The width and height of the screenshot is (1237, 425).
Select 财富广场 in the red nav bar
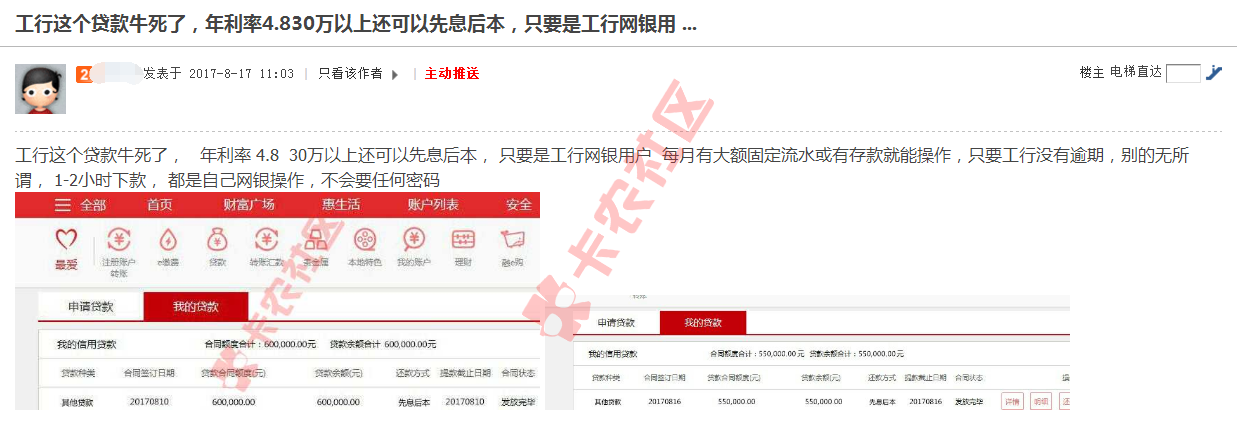(249, 205)
